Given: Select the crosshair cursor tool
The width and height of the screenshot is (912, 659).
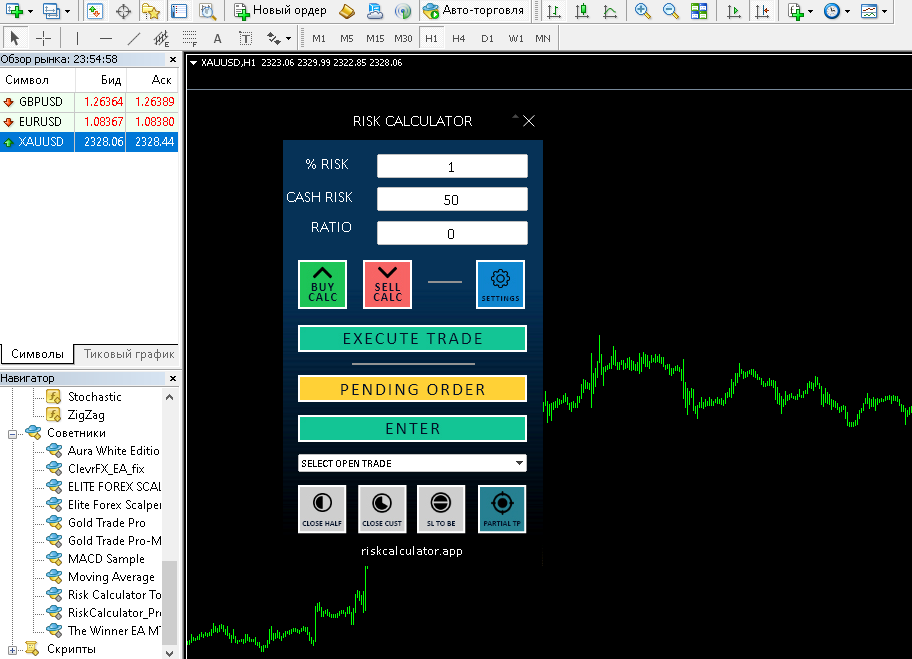Looking at the screenshot, I should click(x=44, y=39).
